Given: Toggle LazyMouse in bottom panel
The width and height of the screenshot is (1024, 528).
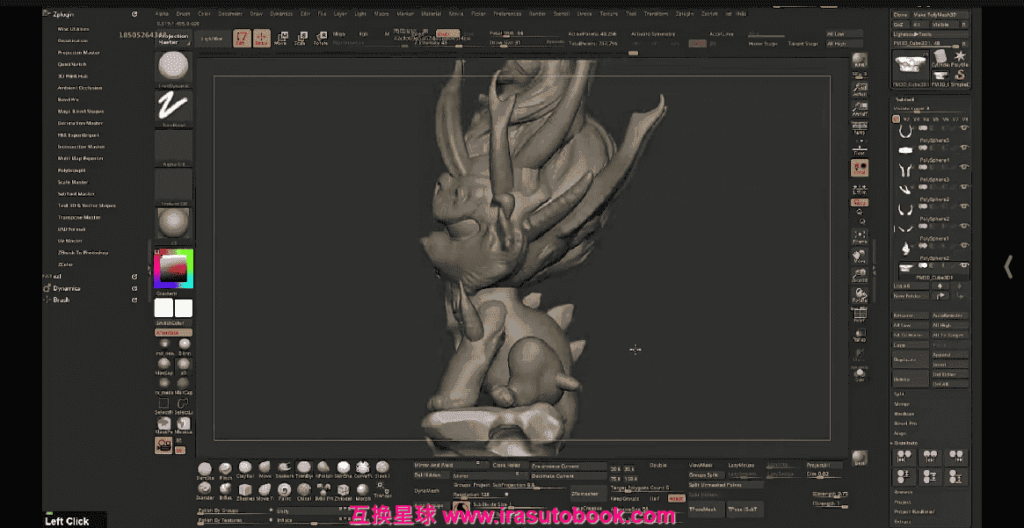Looking at the screenshot, I should pos(741,465).
